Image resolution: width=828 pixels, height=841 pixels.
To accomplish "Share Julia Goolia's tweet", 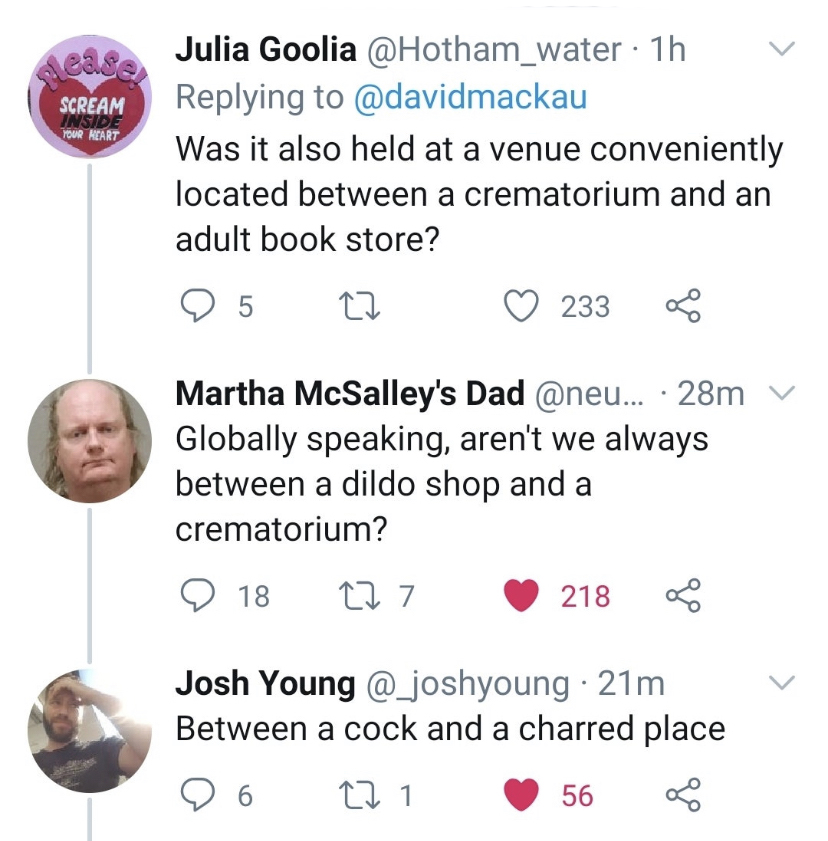I will (683, 306).
